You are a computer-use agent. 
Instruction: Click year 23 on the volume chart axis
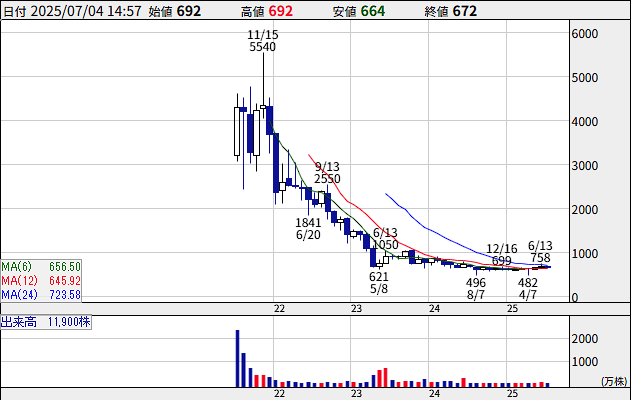click(356, 394)
